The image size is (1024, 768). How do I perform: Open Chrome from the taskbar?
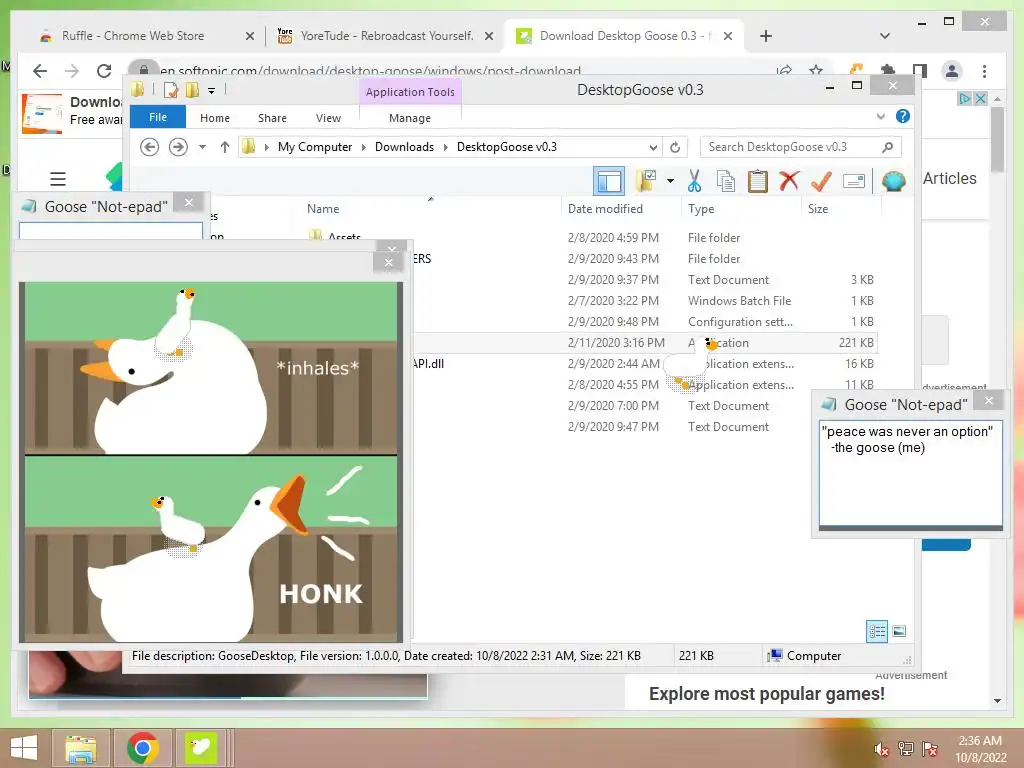142,748
